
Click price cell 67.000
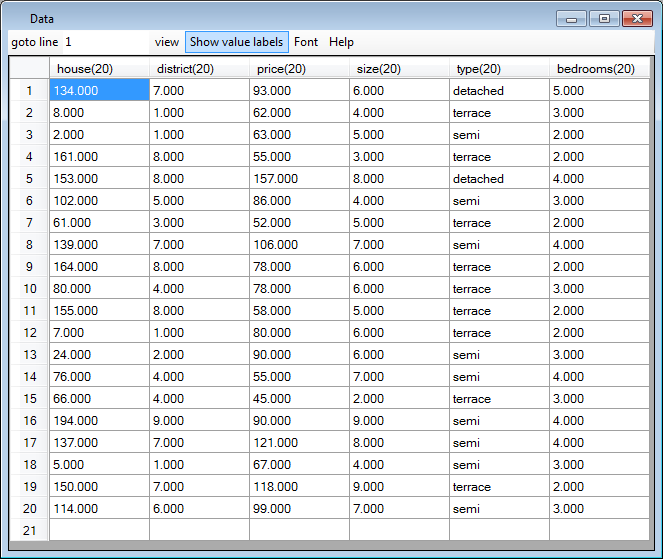pos(299,464)
